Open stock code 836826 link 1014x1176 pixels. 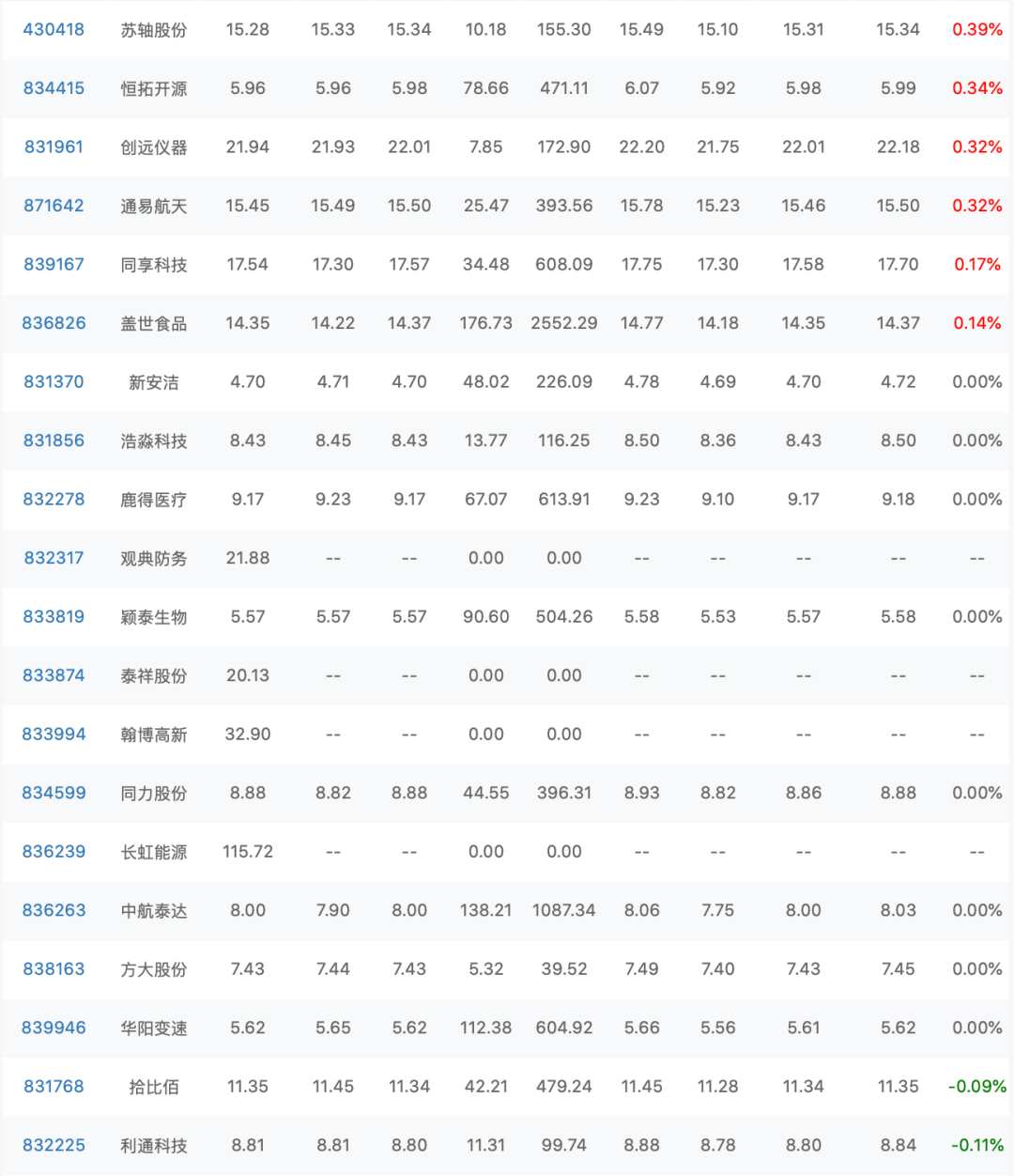(54, 323)
